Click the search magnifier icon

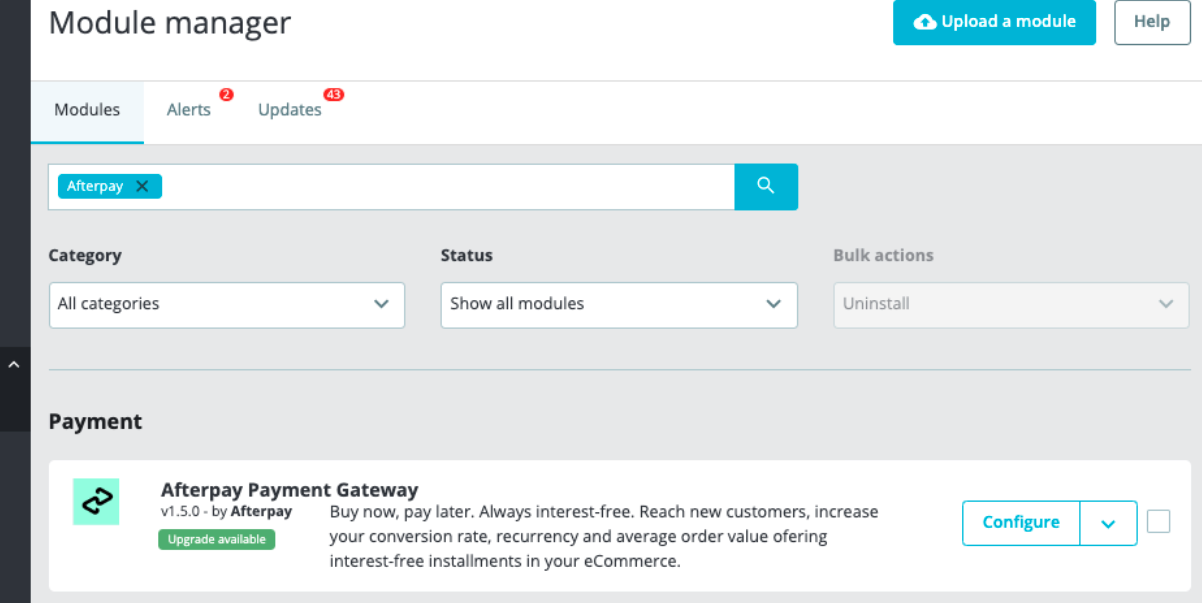coord(766,186)
